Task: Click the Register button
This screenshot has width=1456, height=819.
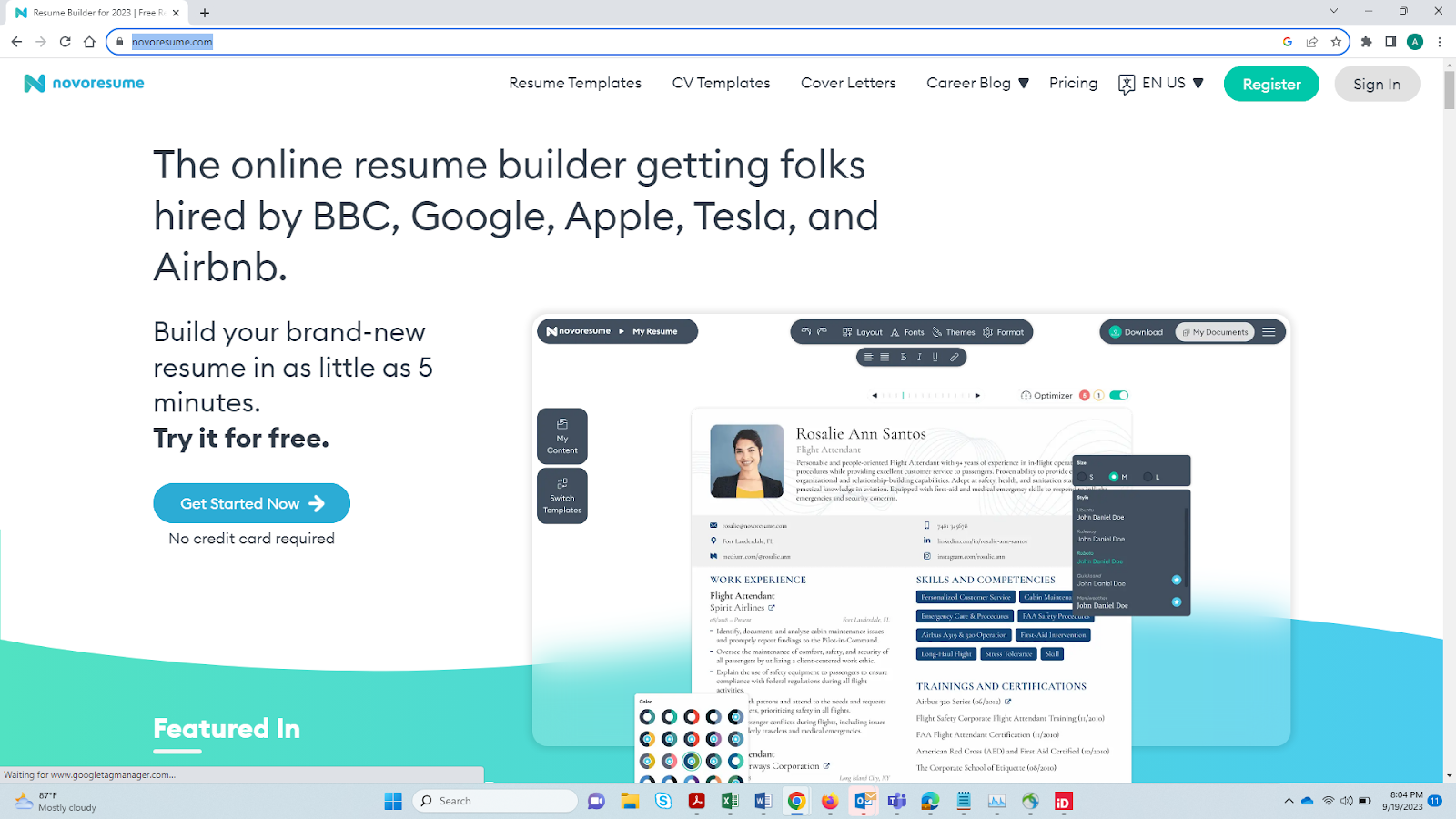Action: pos(1271,84)
